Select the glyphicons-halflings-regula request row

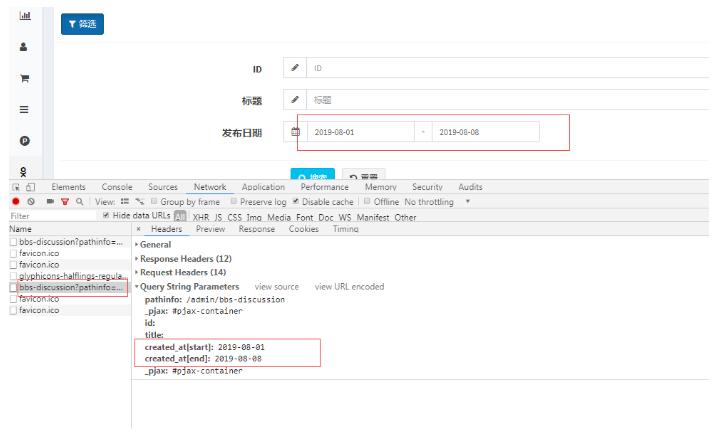pos(70,276)
